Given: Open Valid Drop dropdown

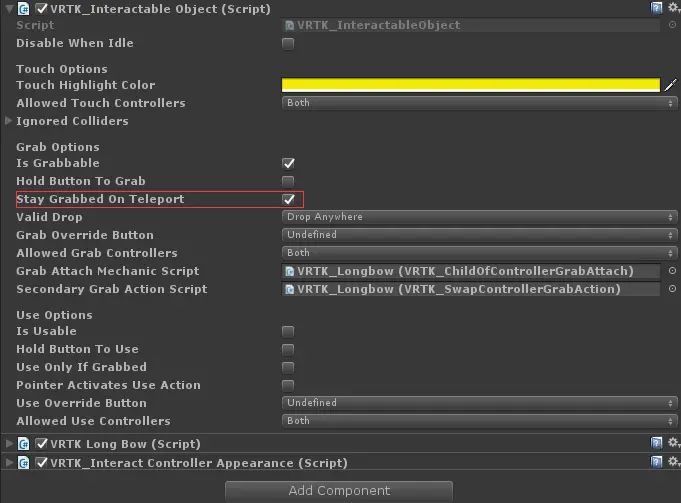Looking at the screenshot, I should (x=479, y=217).
